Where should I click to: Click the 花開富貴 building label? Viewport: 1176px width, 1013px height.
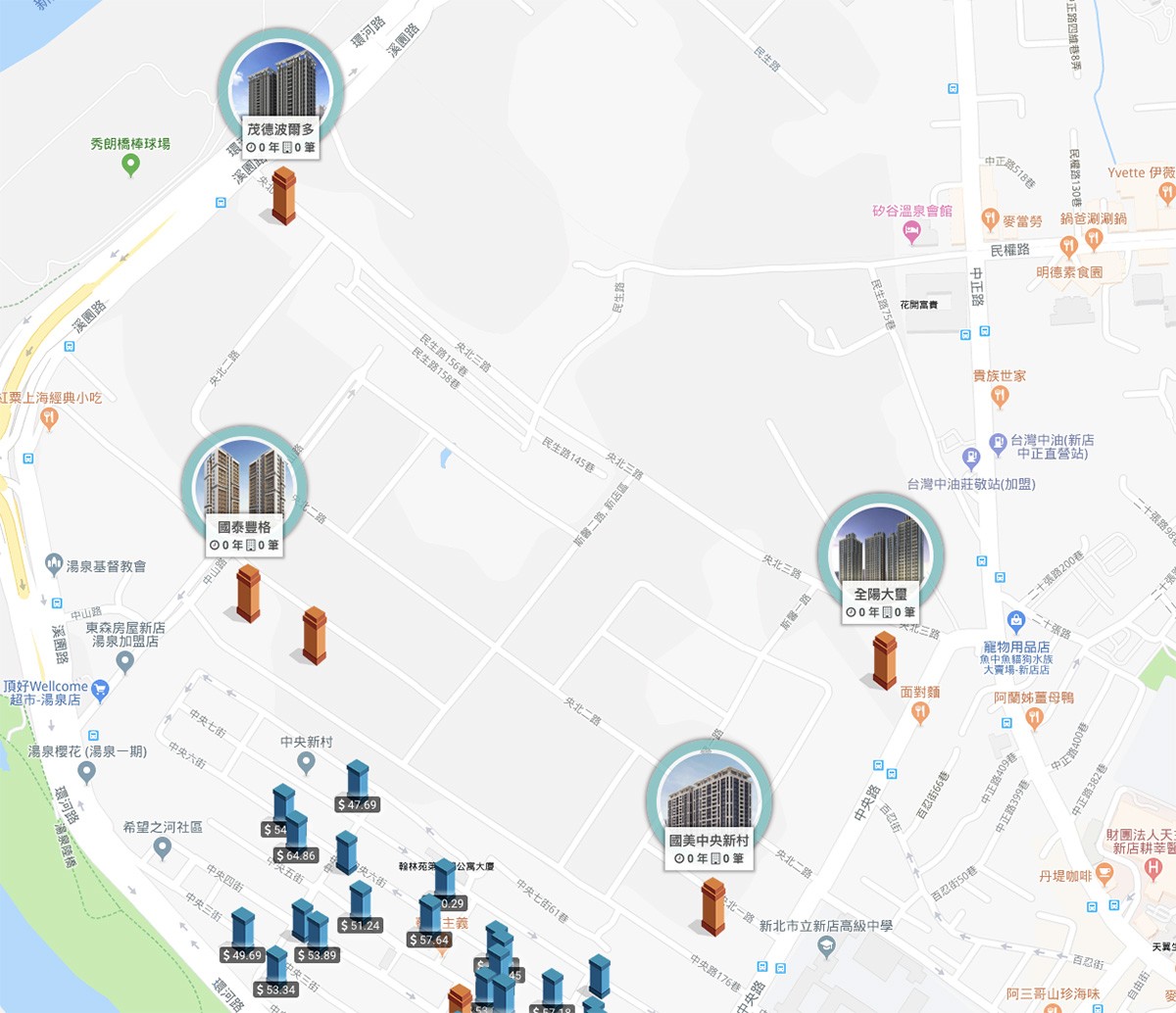click(918, 305)
